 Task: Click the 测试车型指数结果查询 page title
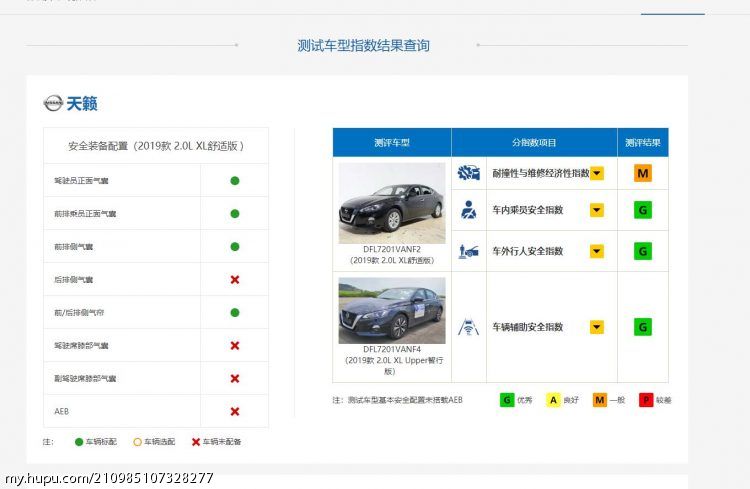[x=363, y=45]
